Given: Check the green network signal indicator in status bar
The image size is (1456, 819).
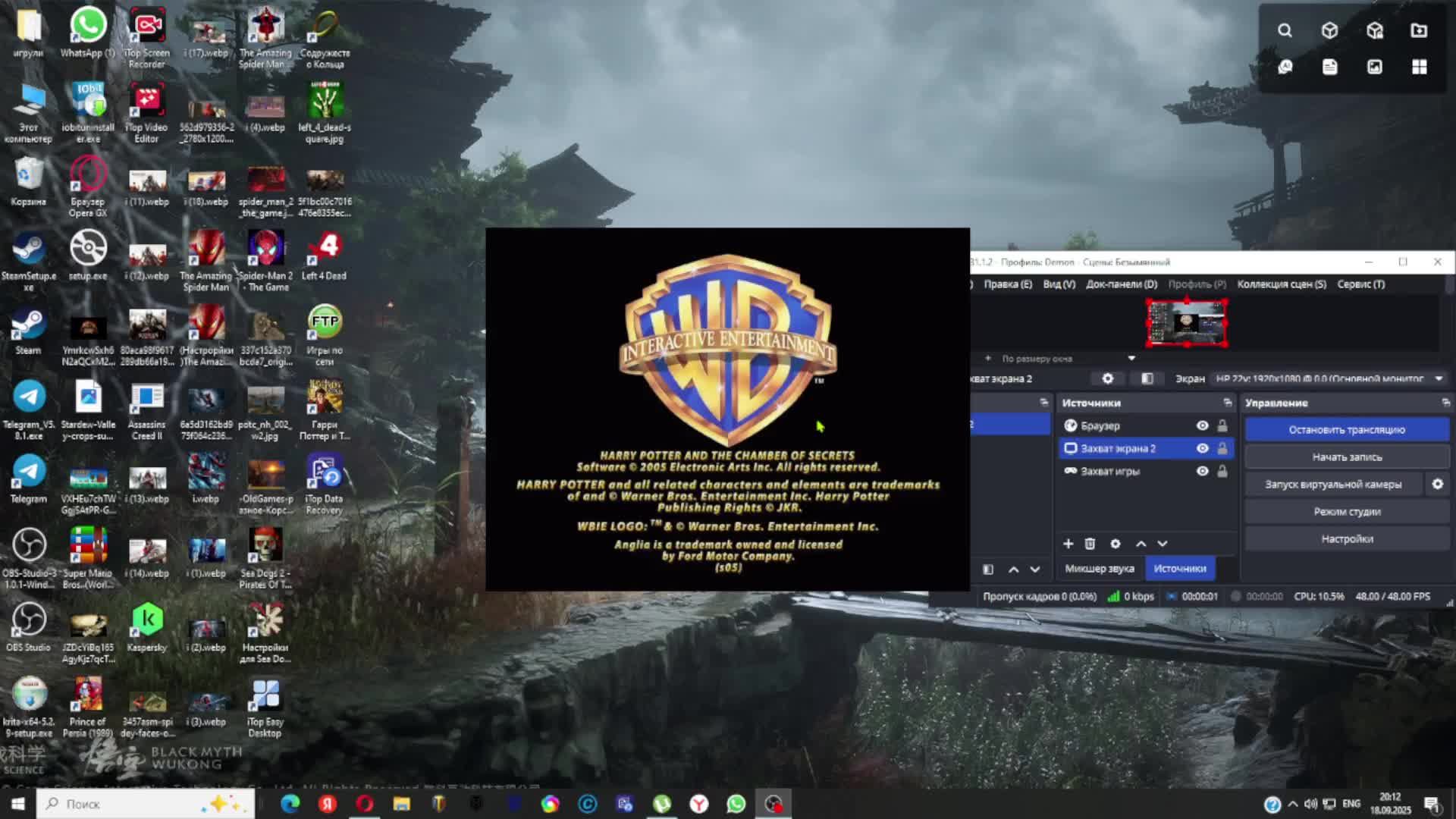Looking at the screenshot, I should tap(1113, 597).
